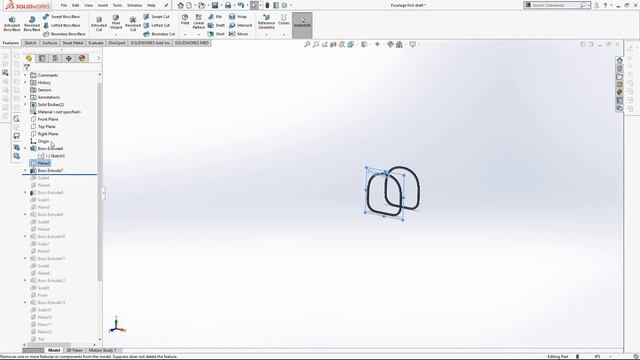This screenshot has width=640, height=360.
Task: Pick the Draft feature tool
Action: point(216,25)
